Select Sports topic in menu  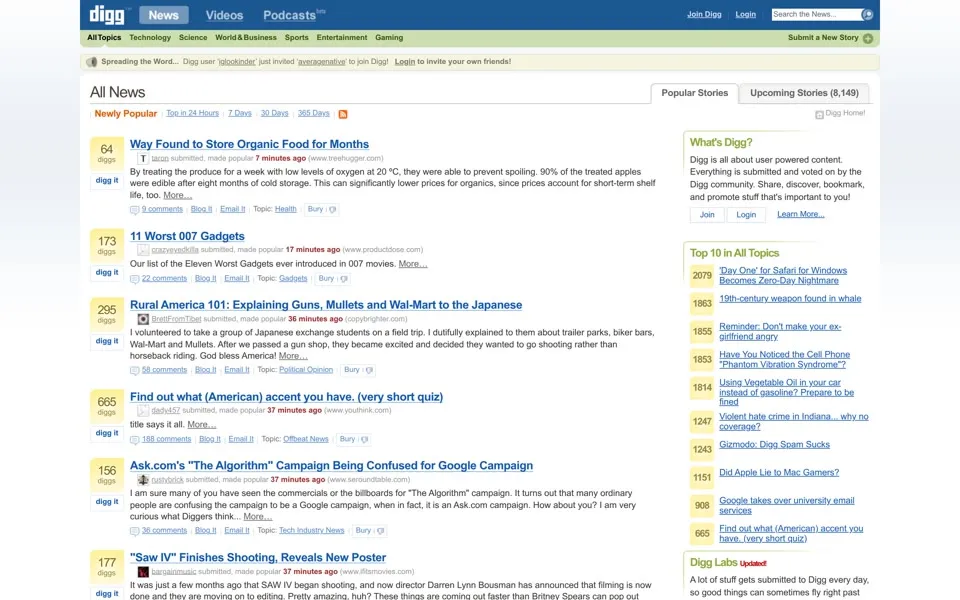296,37
